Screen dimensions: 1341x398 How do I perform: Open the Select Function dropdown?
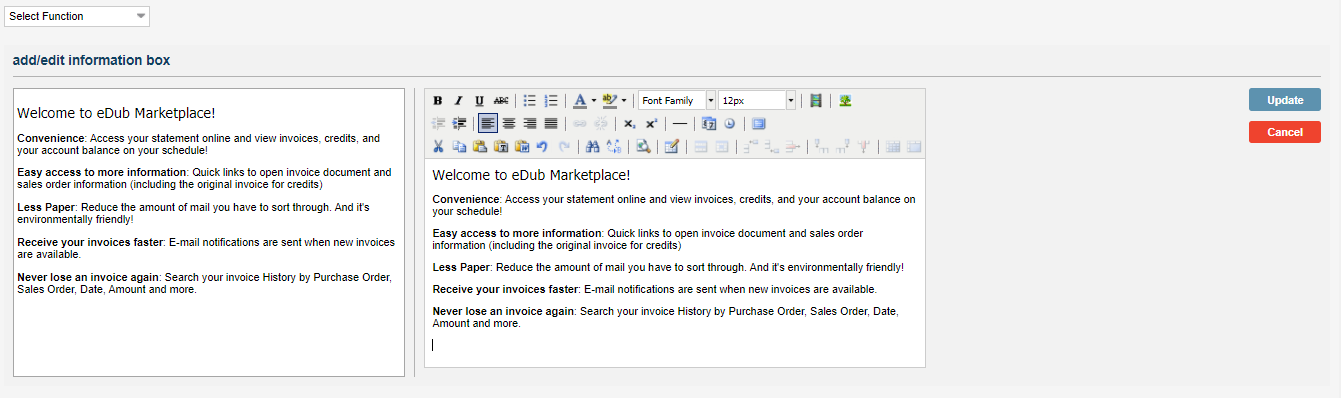pyautogui.click(x=76, y=16)
